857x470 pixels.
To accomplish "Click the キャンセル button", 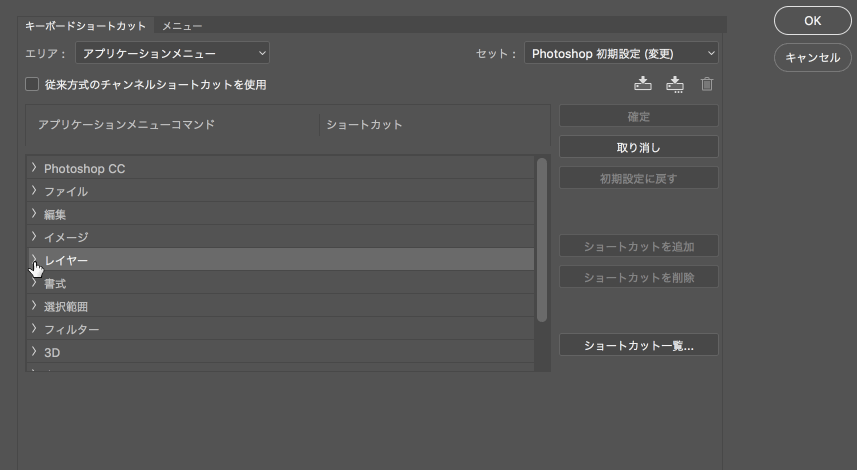I will [812, 58].
